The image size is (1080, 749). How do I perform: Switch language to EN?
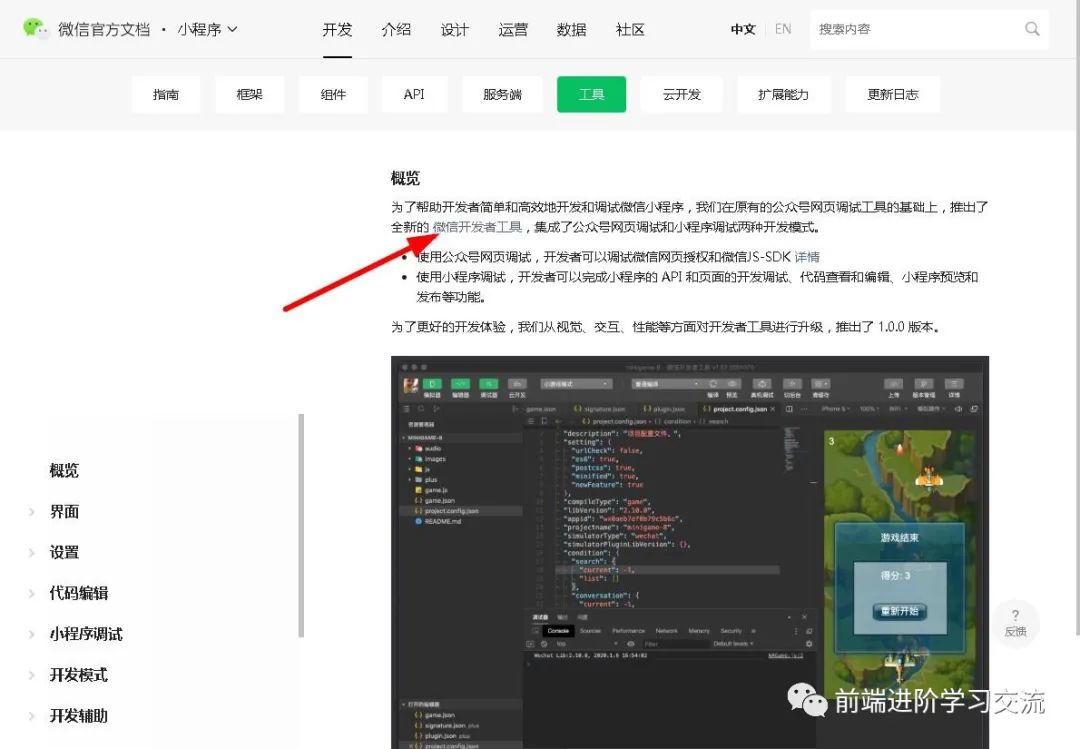(783, 29)
